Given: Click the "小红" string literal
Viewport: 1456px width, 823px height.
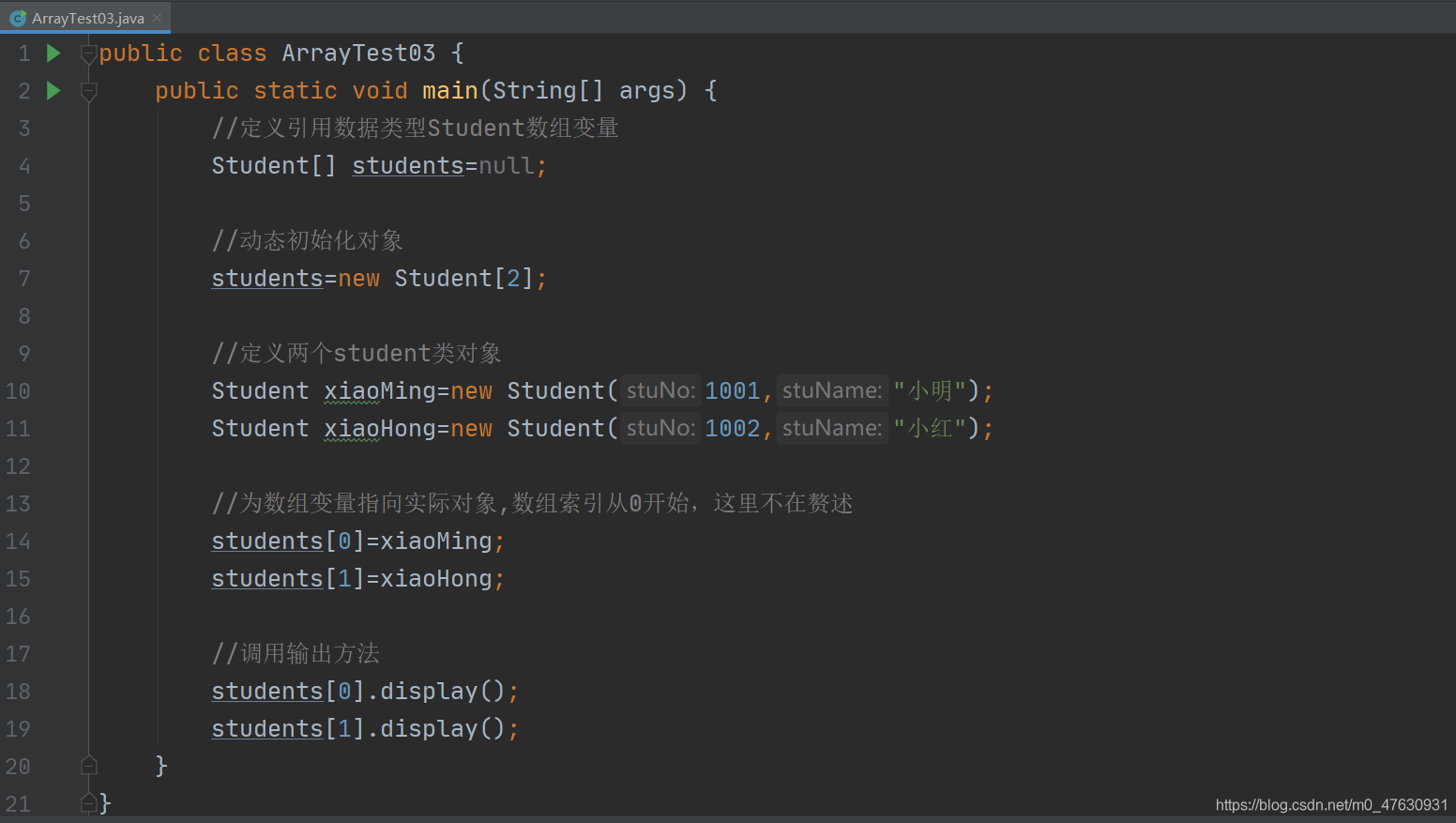Looking at the screenshot, I should click(930, 429).
